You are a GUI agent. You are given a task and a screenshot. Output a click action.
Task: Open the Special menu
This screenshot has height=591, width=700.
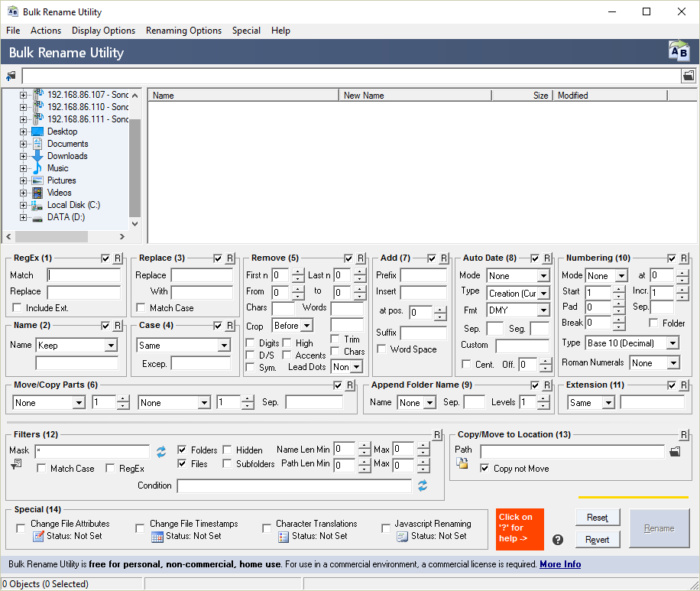point(246,30)
